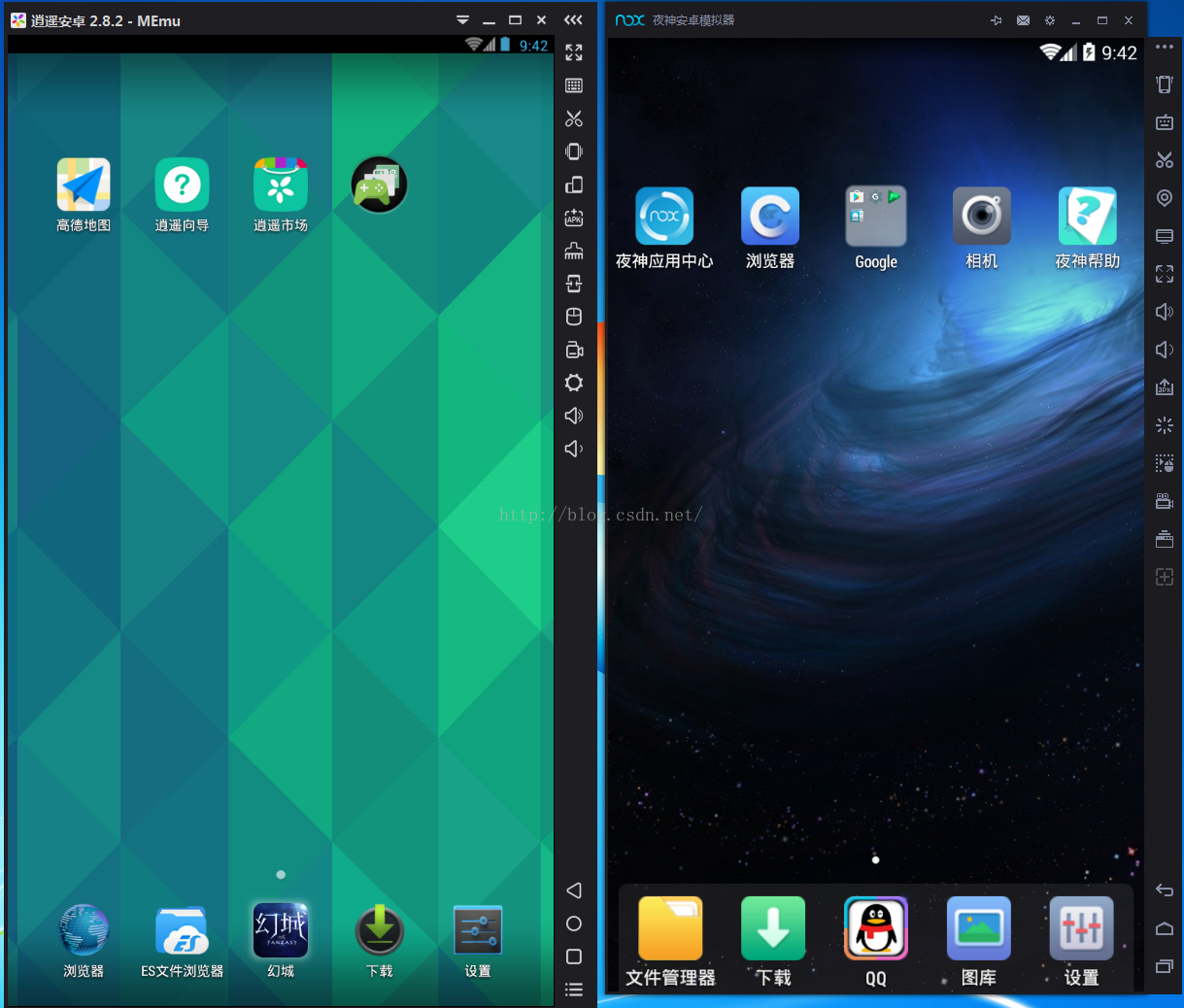Toggle fullscreen in MEmu sidebar

pyautogui.click(x=574, y=52)
